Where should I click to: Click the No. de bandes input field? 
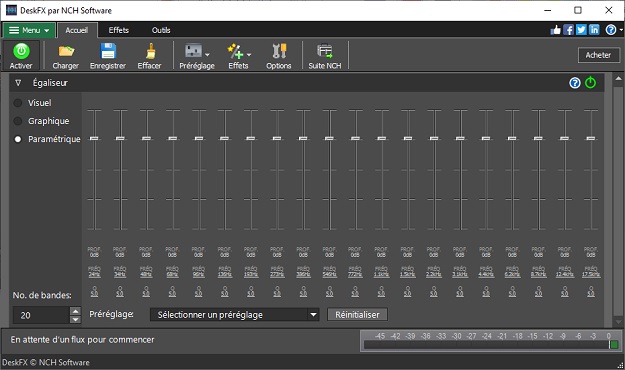pyautogui.click(x=41, y=315)
